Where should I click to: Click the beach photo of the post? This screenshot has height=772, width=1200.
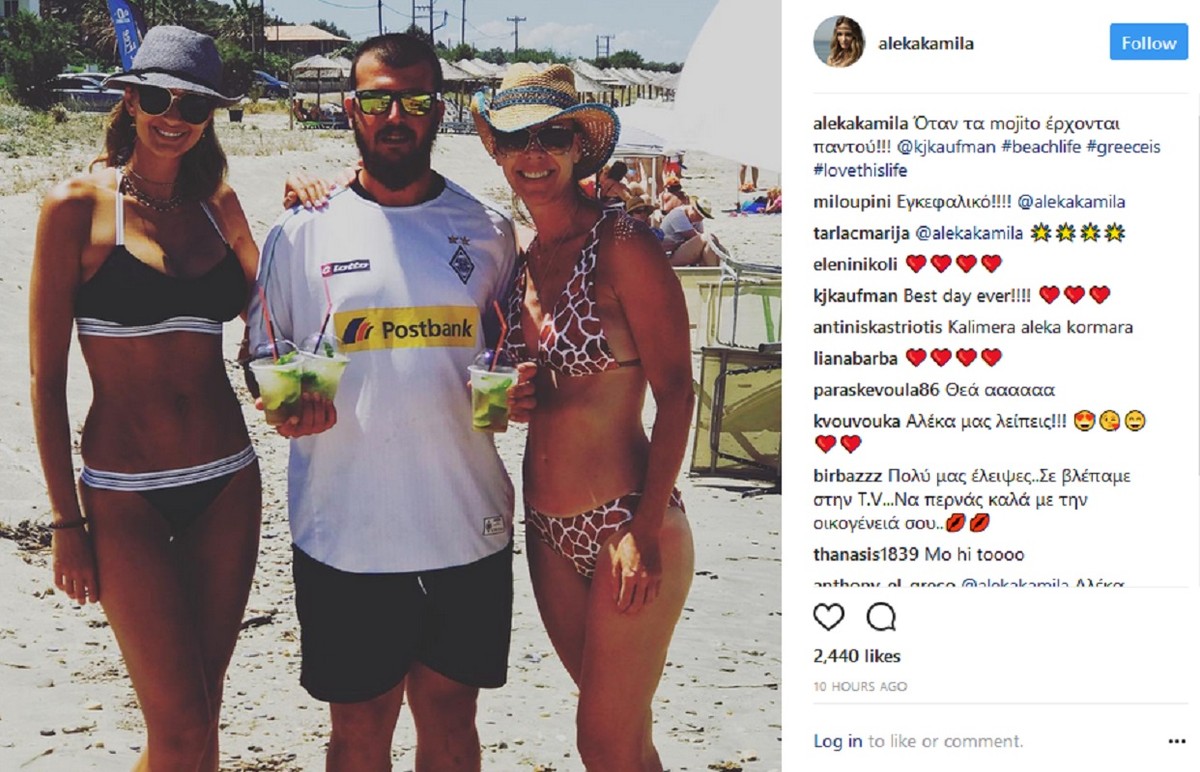click(x=391, y=386)
